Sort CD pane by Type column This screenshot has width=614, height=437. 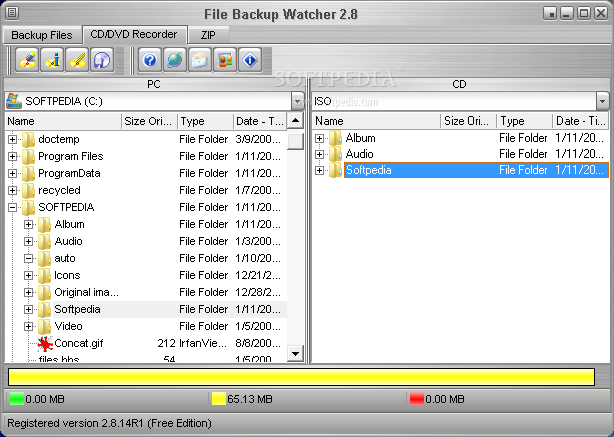point(524,121)
